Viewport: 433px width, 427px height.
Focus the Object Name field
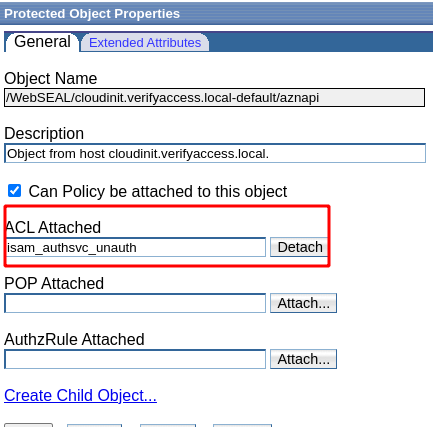(x=214, y=98)
